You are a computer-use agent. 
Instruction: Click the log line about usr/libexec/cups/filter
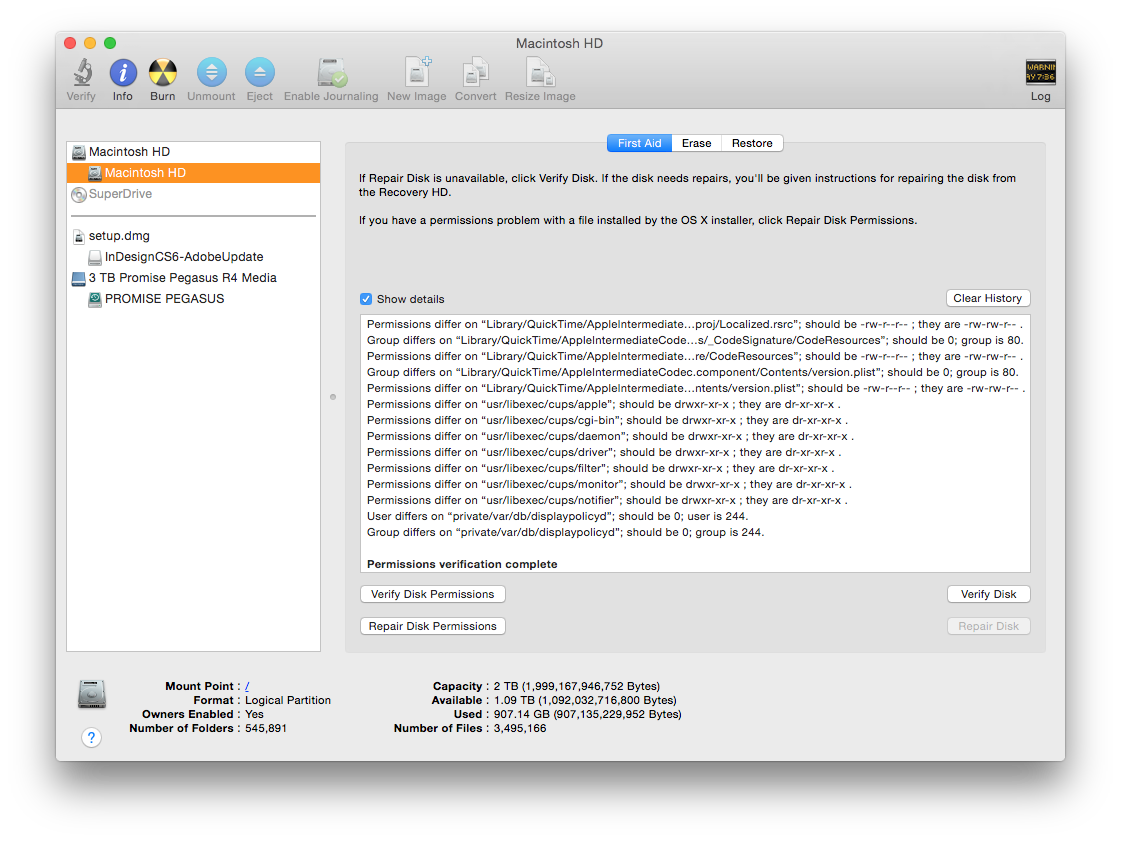click(601, 468)
